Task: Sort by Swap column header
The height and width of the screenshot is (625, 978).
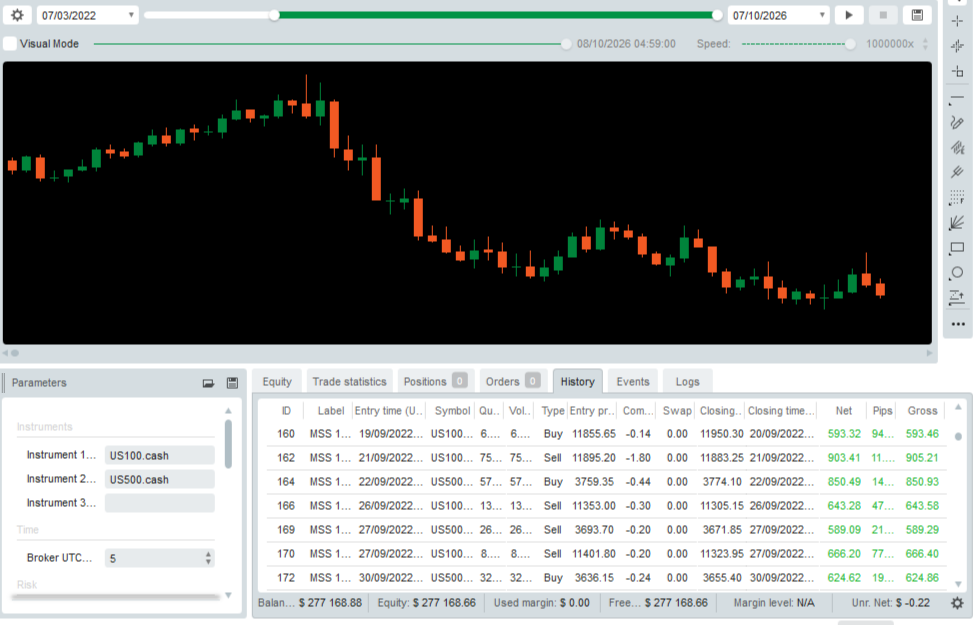Action: tap(677, 410)
